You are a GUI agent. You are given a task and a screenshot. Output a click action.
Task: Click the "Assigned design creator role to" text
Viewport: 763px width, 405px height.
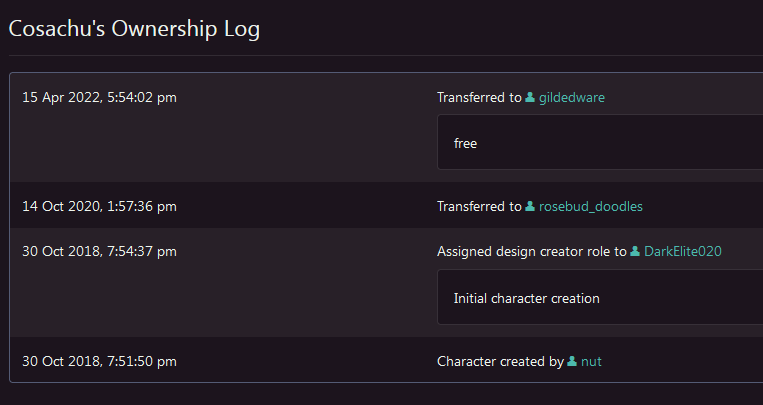pyautogui.click(x=531, y=252)
